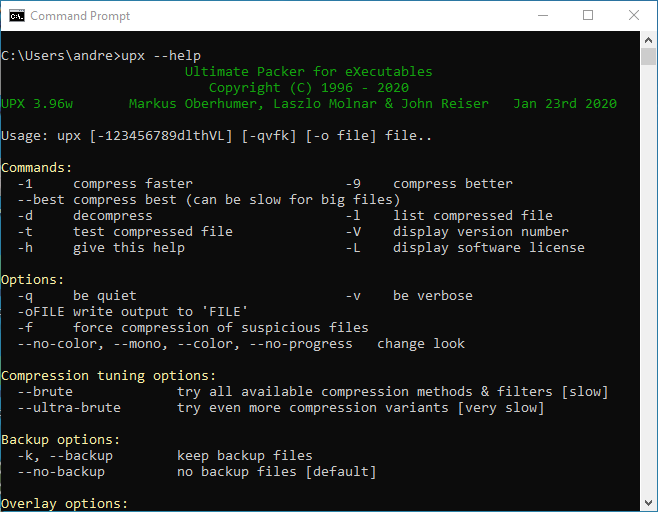The image size is (658, 512).
Task: Click 'Ultimate Packer for eXecutables' heading
Action: click(308, 72)
